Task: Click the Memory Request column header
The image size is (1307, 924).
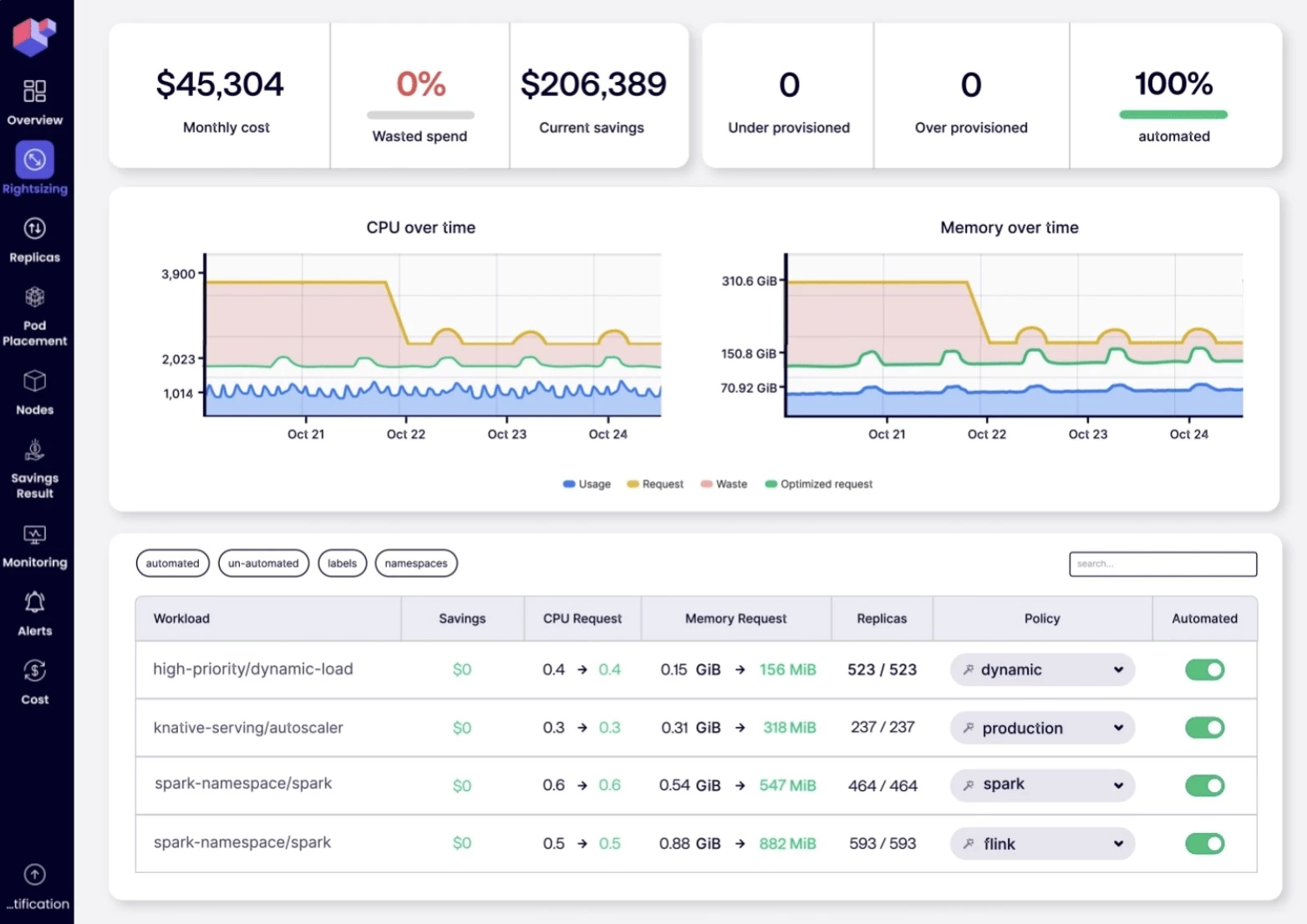Action: 736,618
